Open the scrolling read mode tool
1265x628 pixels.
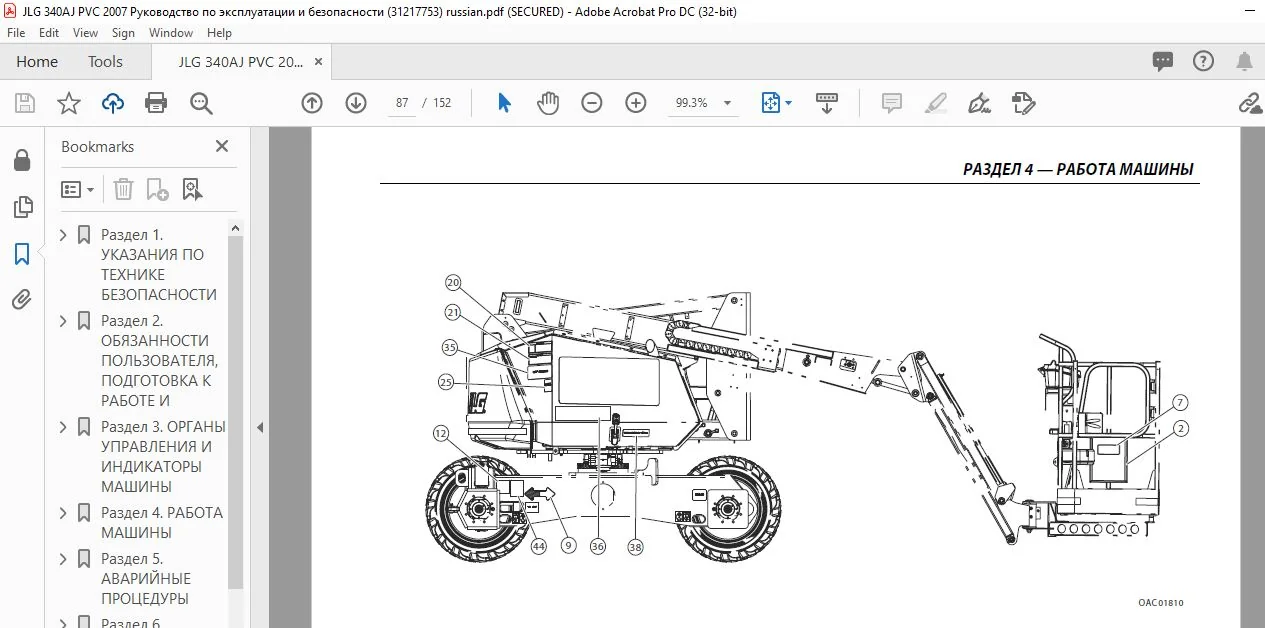pos(827,103)
